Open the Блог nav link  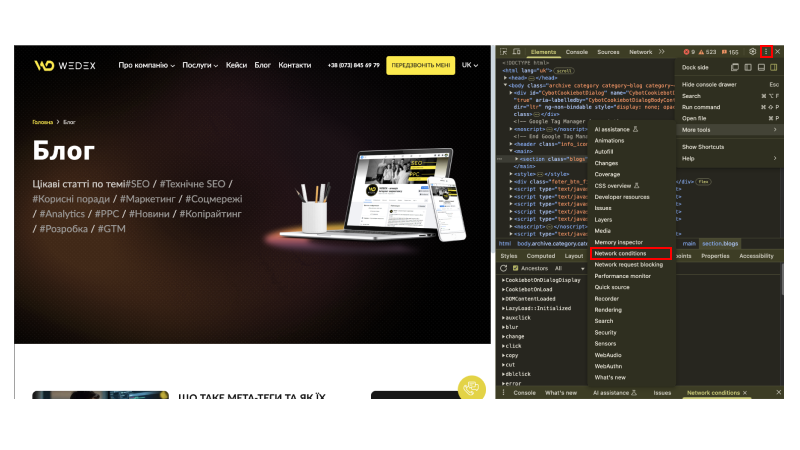point(262,65)
